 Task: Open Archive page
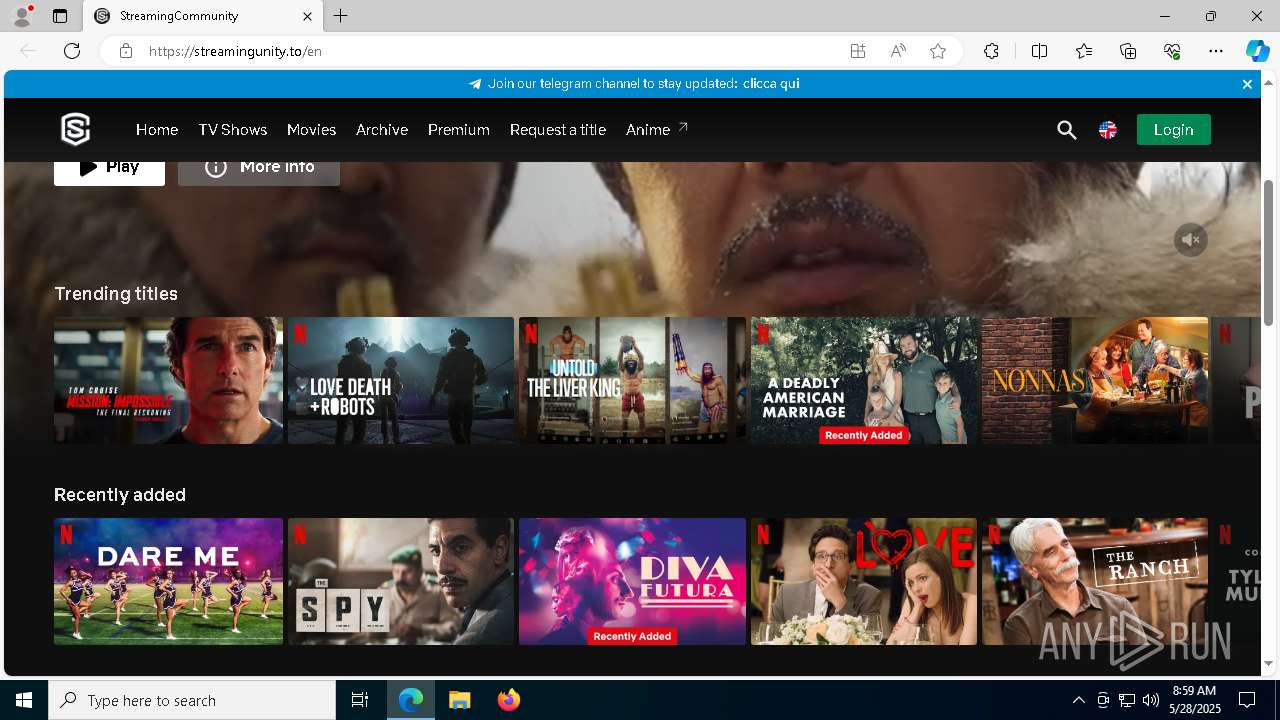point(382,130)
